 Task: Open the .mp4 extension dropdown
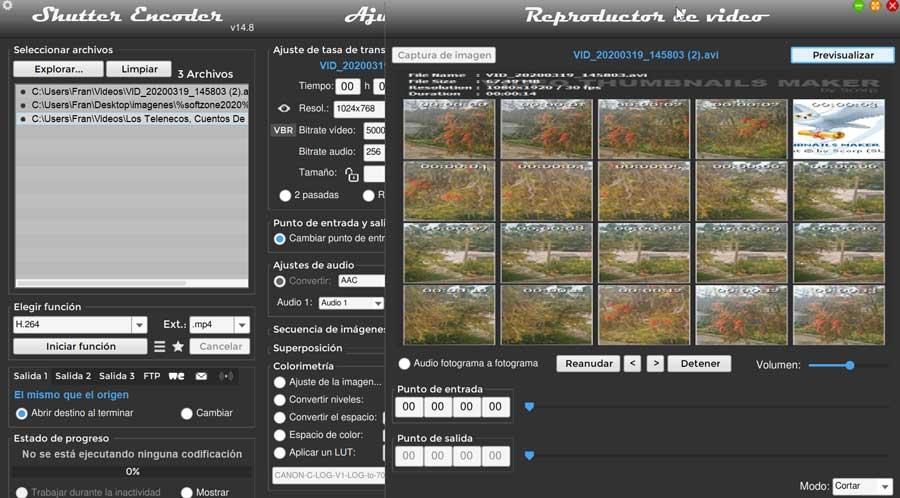click(242, 325)
